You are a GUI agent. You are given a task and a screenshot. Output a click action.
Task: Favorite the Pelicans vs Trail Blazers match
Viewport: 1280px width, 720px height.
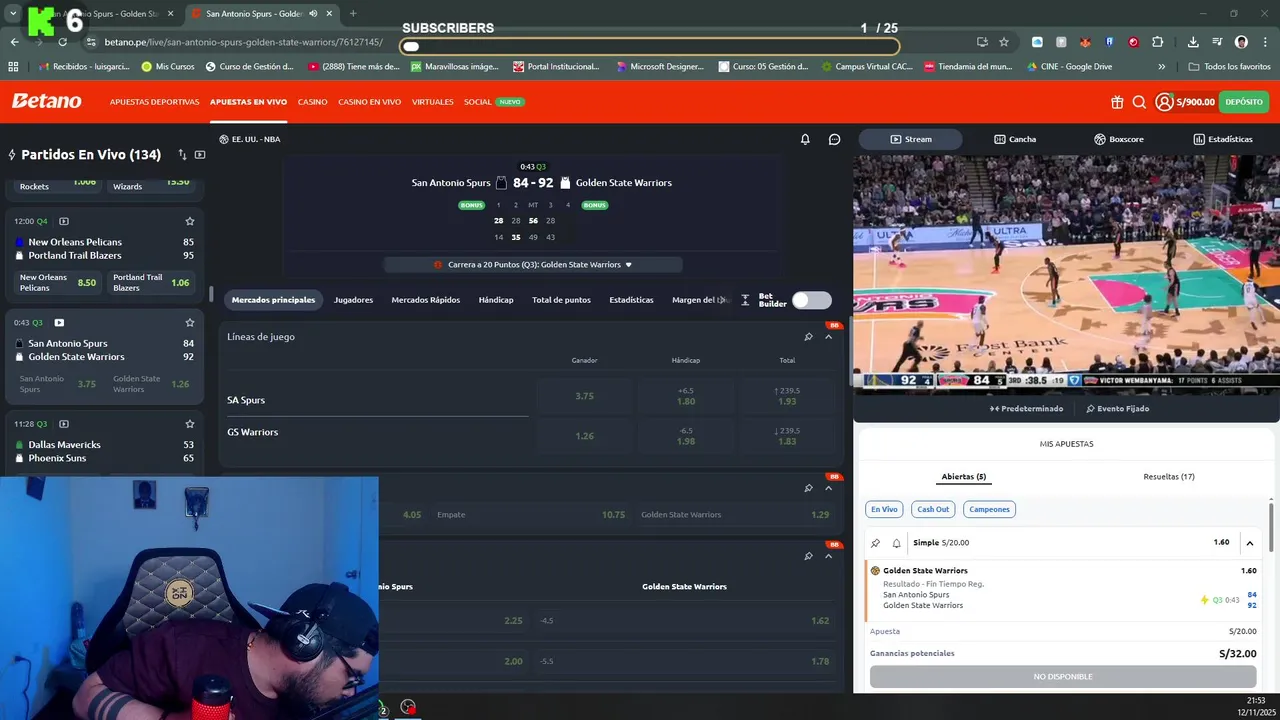(x=189, y=221)
